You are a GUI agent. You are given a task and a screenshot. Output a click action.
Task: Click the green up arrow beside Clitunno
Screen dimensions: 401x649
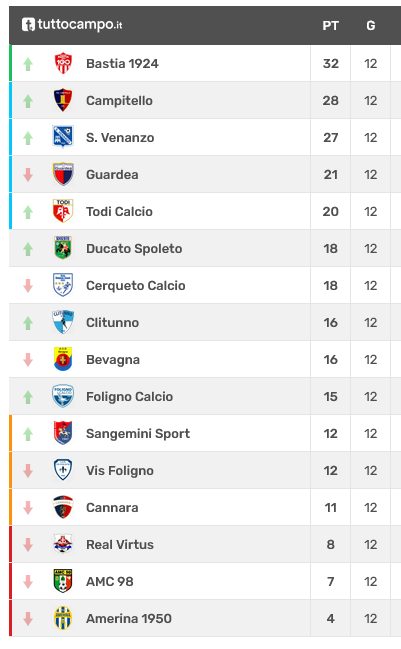pyautogui.click(x=28, y=323)
